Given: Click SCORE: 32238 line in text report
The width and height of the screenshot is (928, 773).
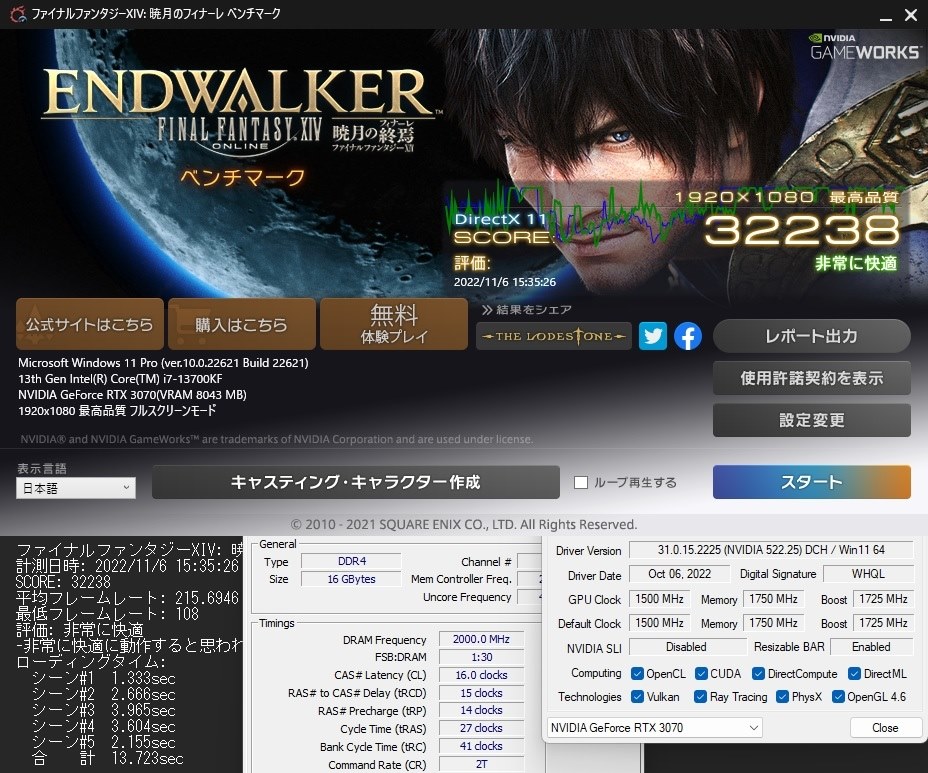Looking at the screenshot, I should click(x=63, y=582).
